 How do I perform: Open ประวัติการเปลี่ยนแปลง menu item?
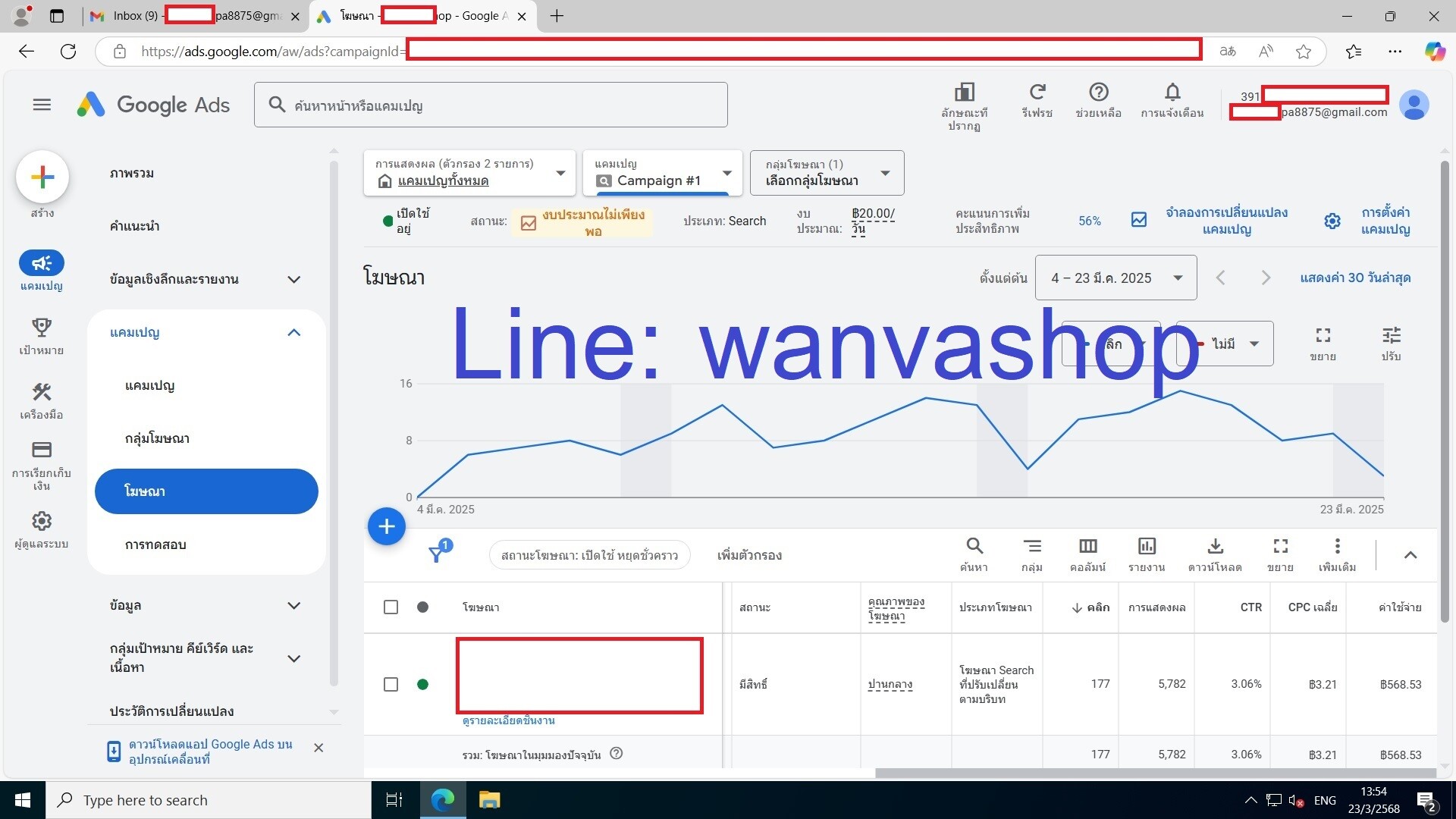pos(171,711)
